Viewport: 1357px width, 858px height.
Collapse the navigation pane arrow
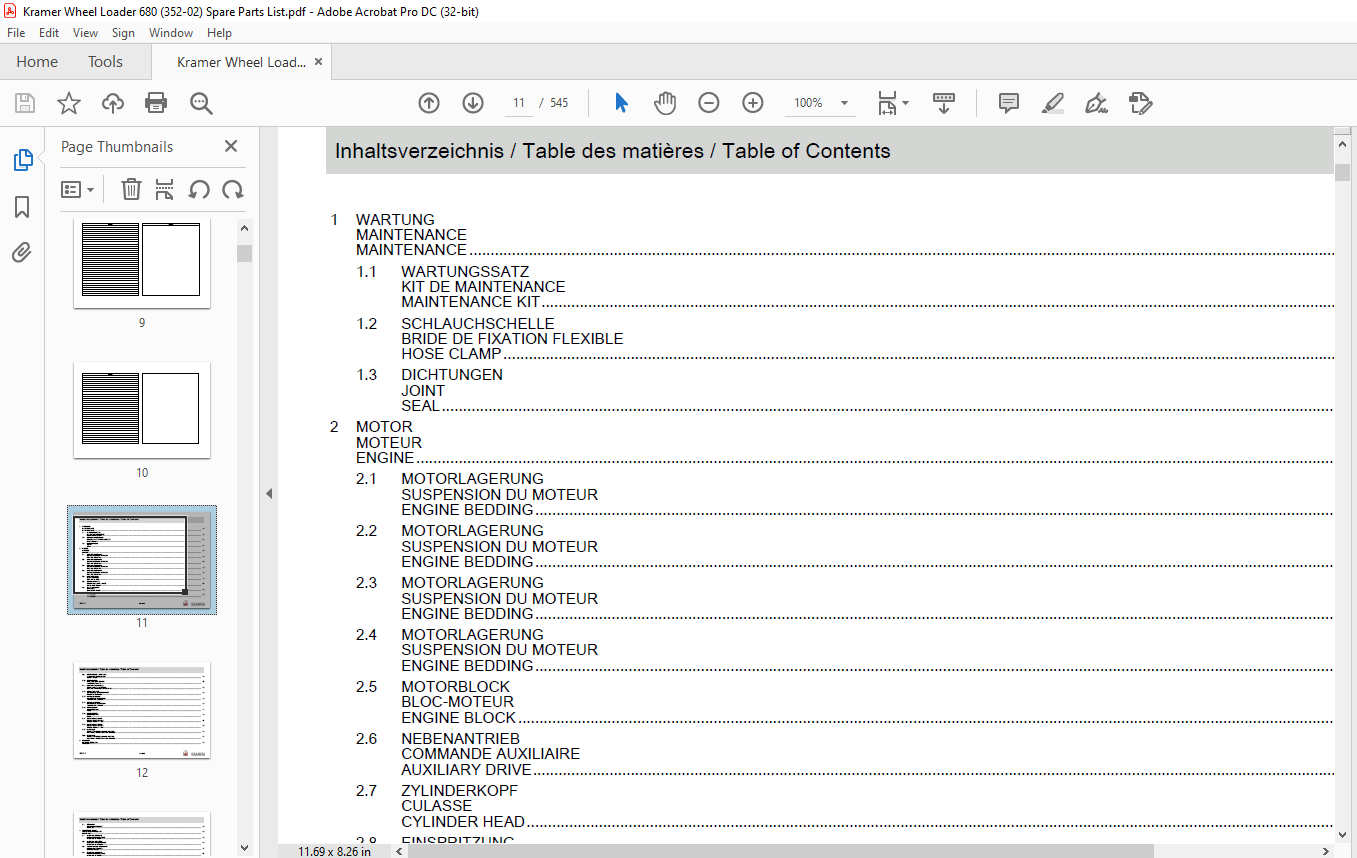(x=268, y=493)
